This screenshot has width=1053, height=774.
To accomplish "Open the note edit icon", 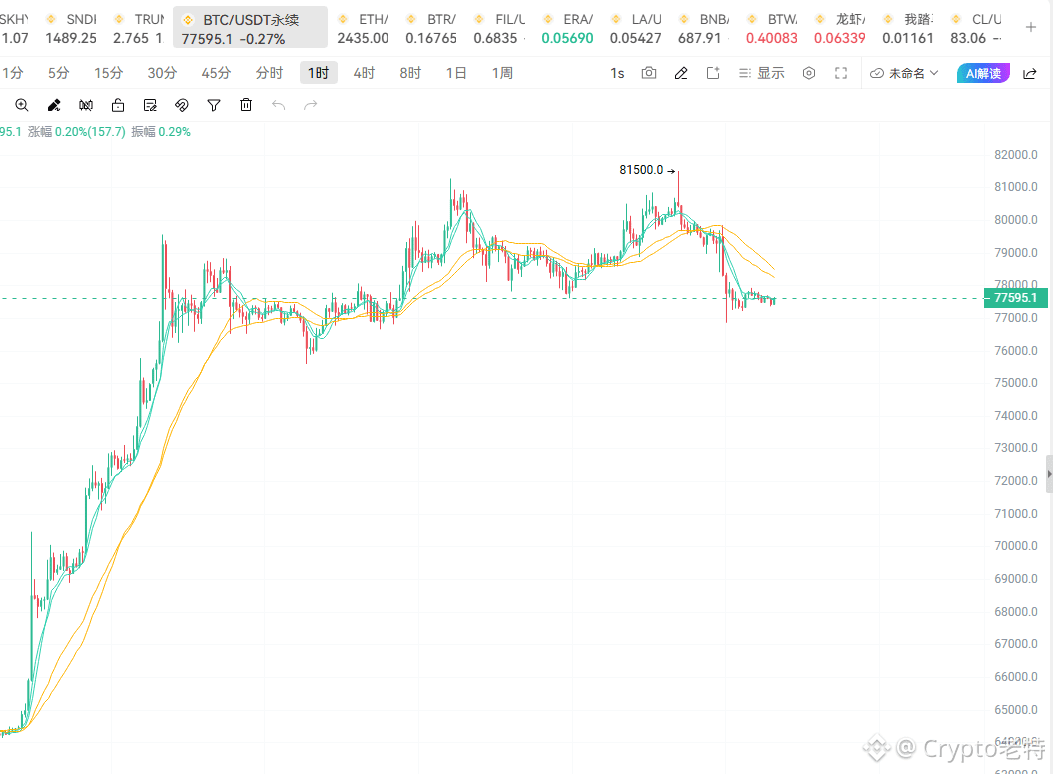I will tap(150, 105).
